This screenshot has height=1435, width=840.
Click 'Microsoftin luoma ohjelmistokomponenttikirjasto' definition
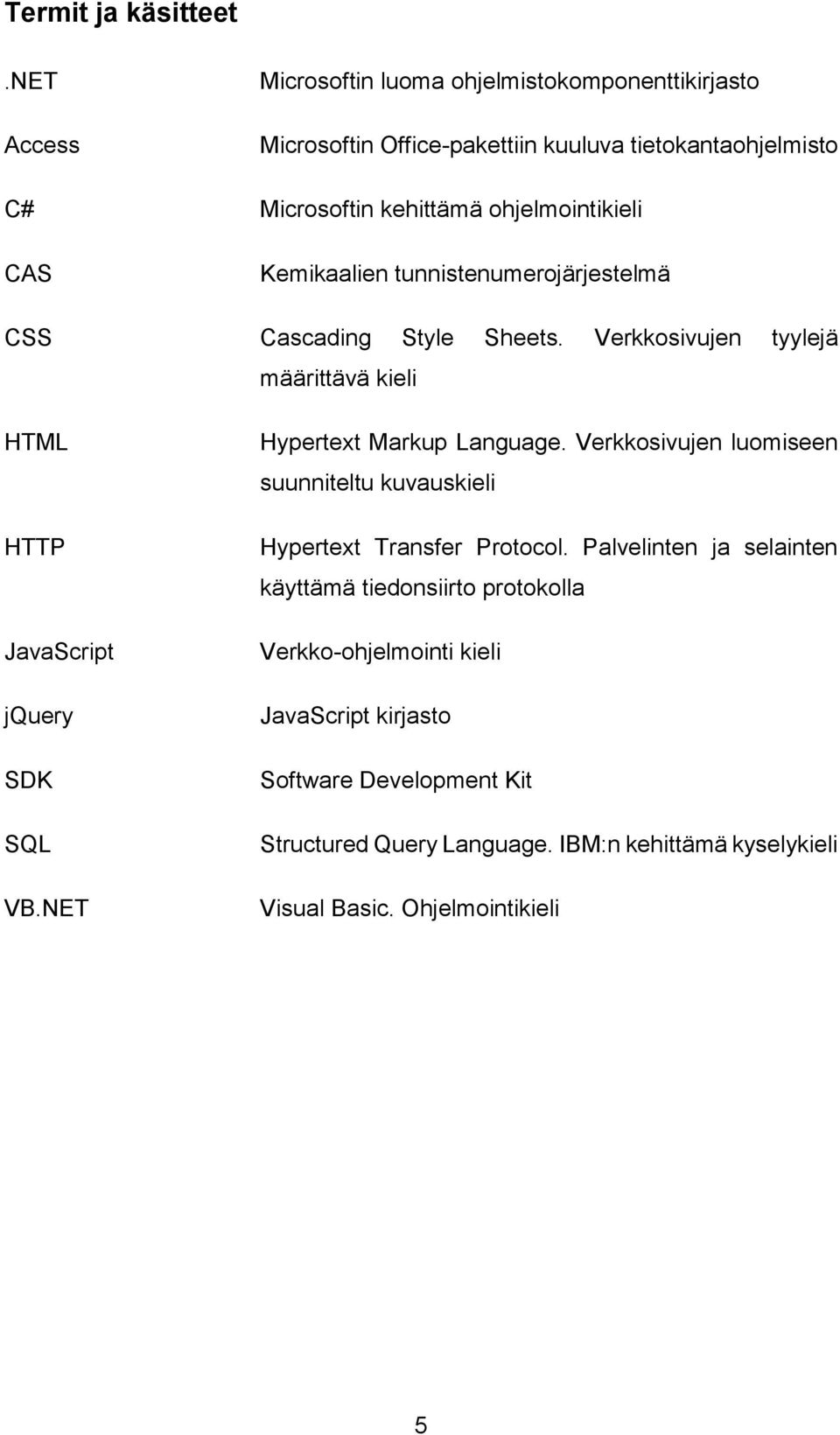pos(509,80)
